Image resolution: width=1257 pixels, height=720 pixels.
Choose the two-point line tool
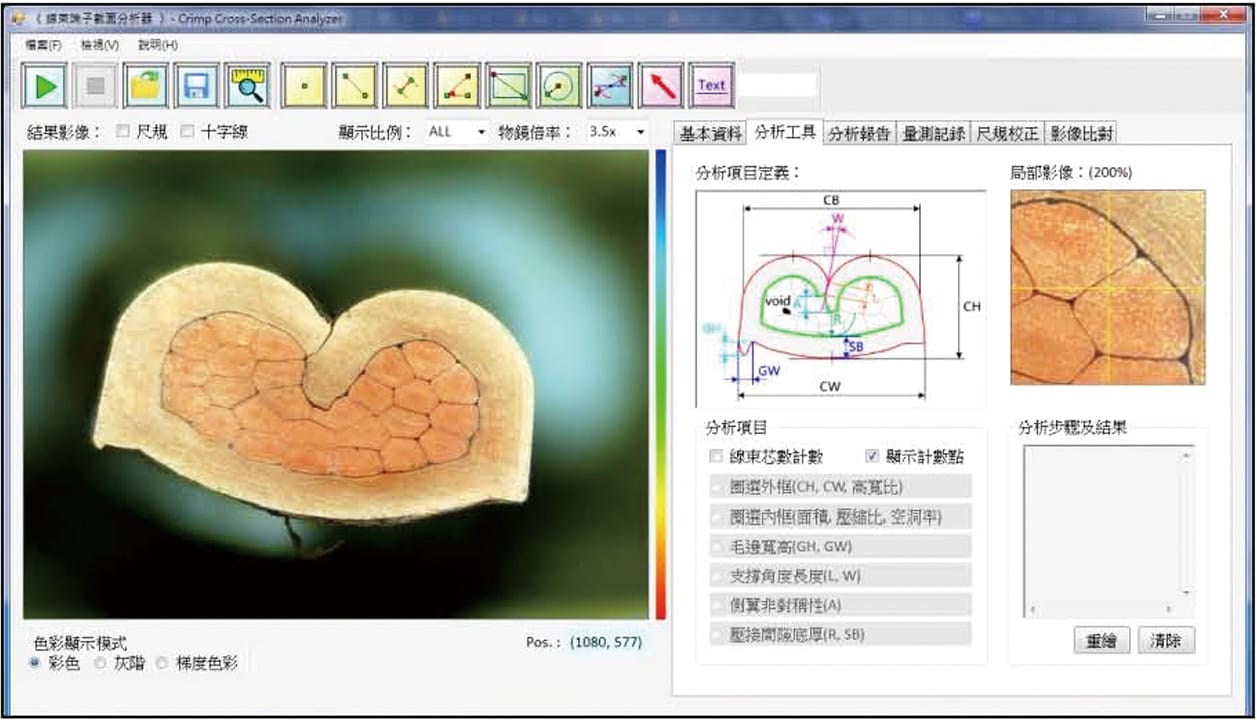[354, 87]
